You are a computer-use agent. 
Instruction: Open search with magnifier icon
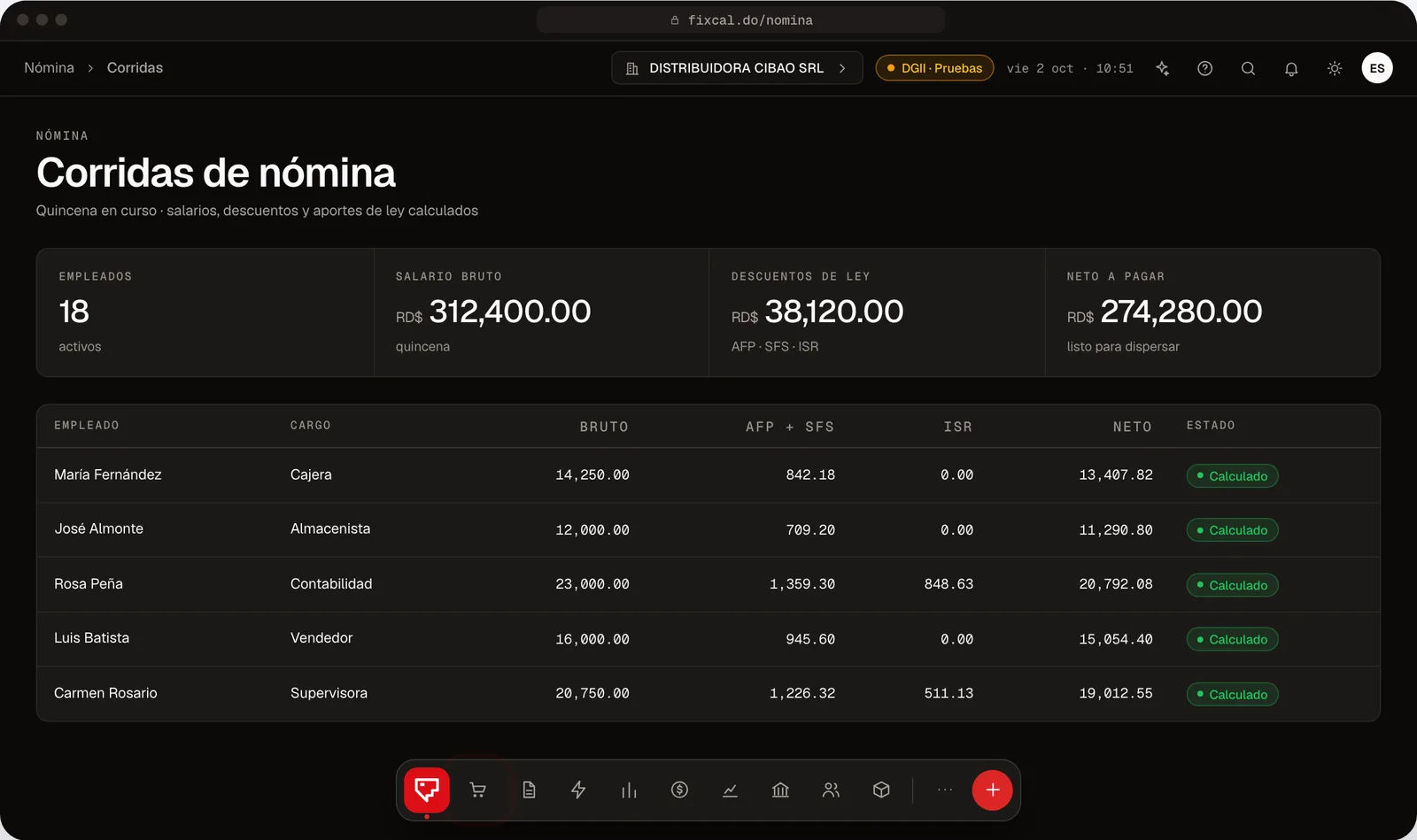(1248, 68)
